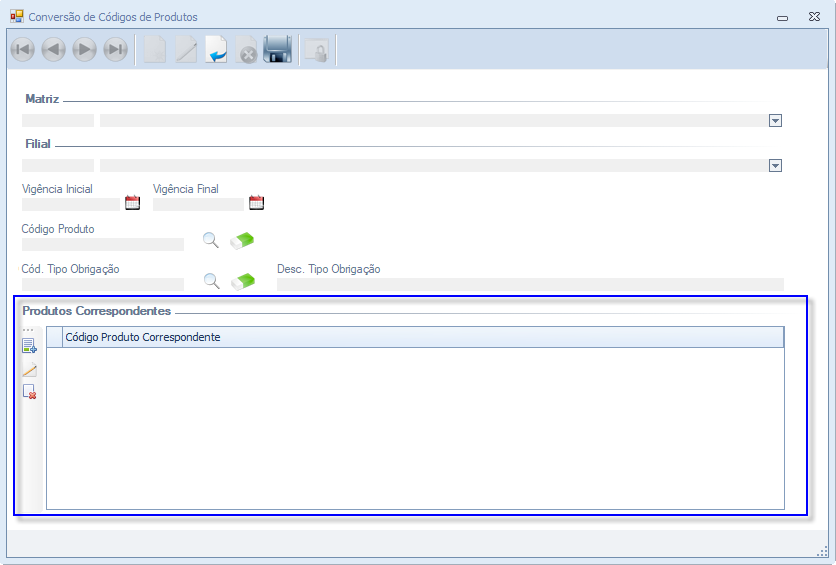Close the Conversão de Códigos de Produtos window

(814, 17)
